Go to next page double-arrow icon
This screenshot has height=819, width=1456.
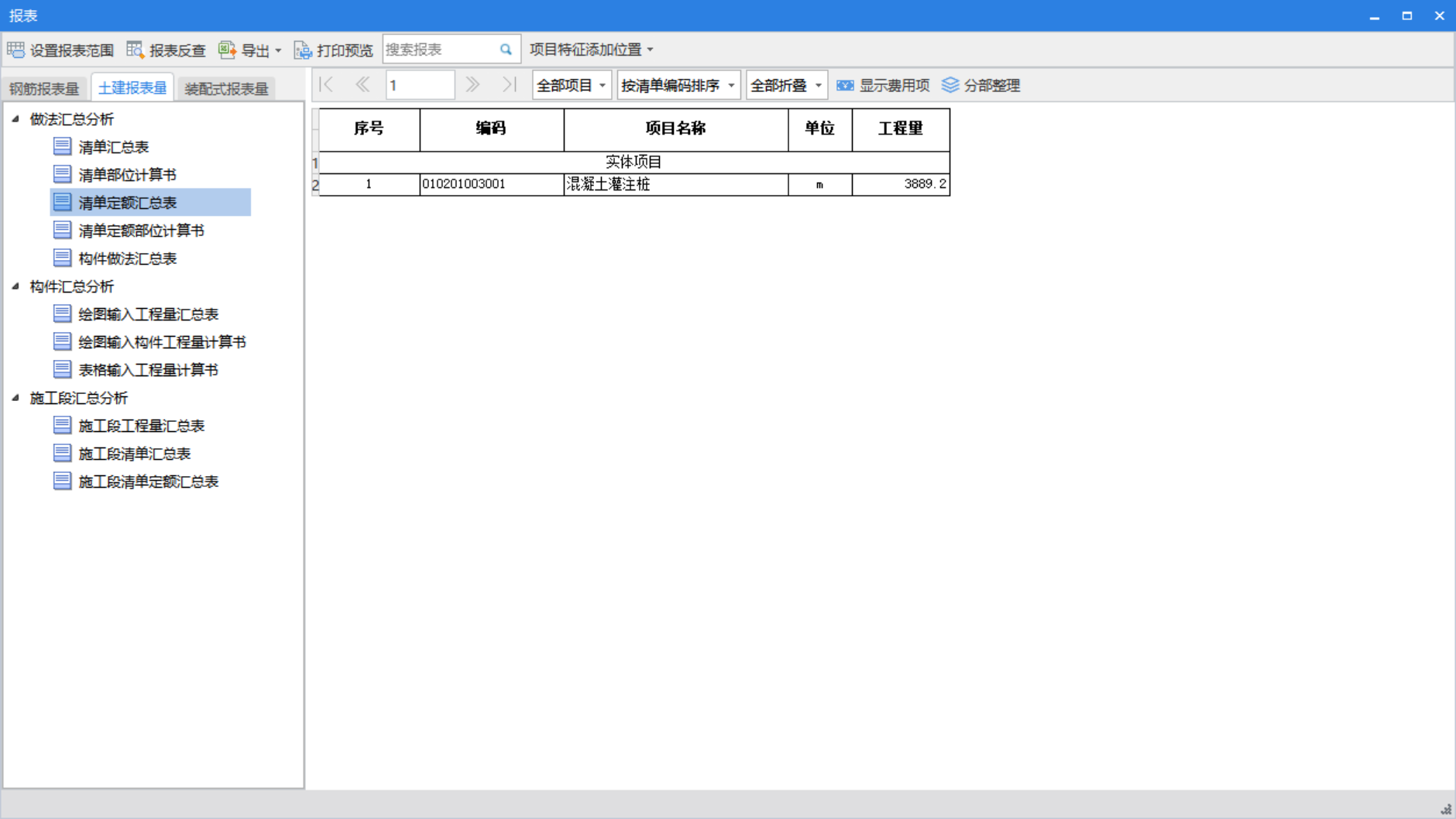tap(472, 84)
